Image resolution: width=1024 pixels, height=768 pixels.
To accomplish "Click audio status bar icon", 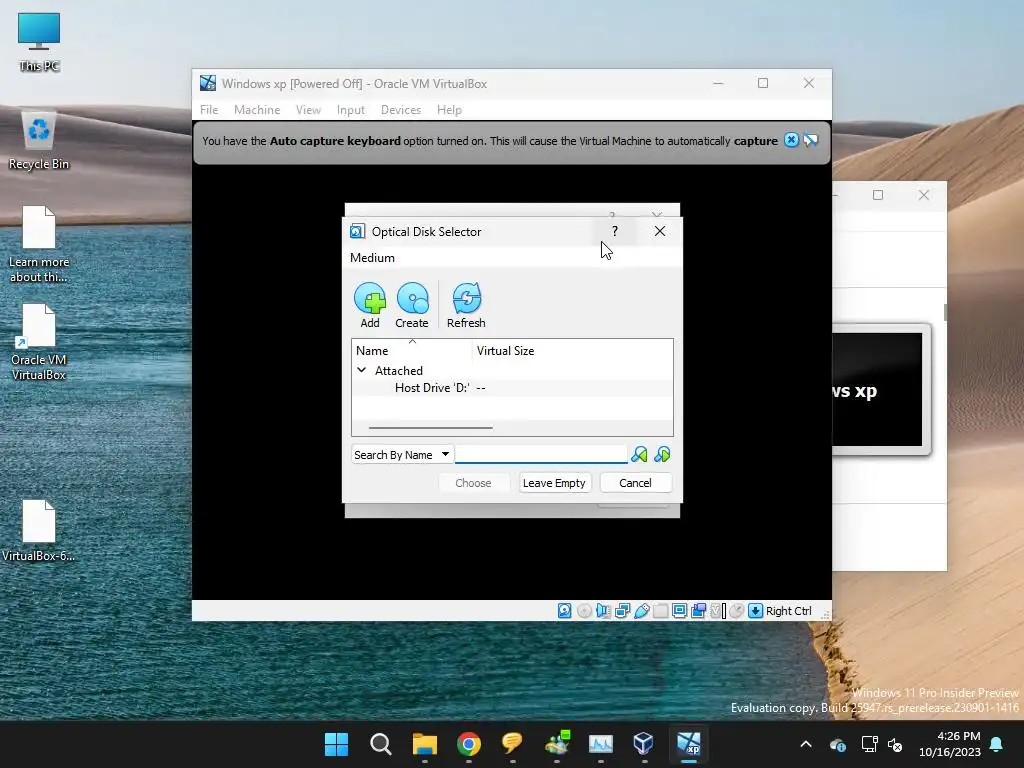I will click(603, 611).
